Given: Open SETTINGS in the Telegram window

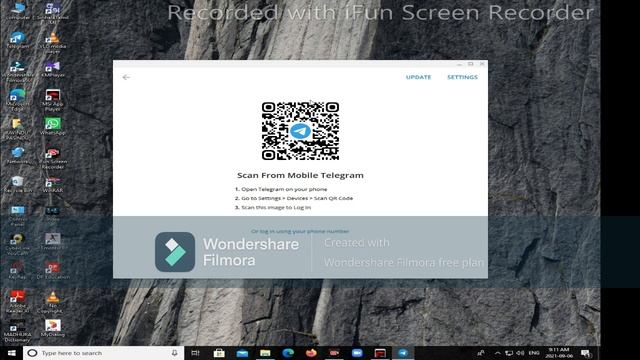Looking at the screenshot, I should point(462,77).
